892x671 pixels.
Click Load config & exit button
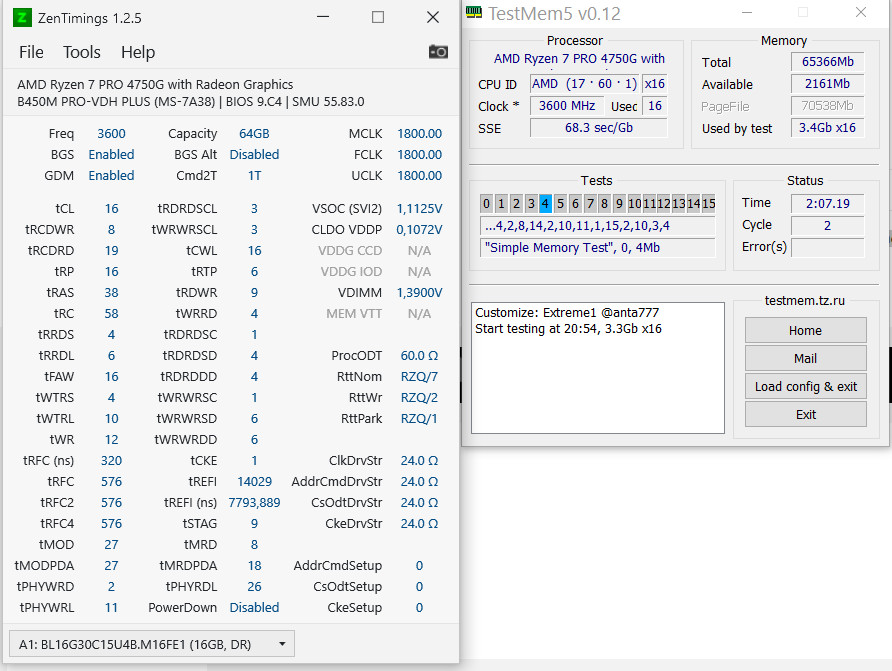(806, 387)
